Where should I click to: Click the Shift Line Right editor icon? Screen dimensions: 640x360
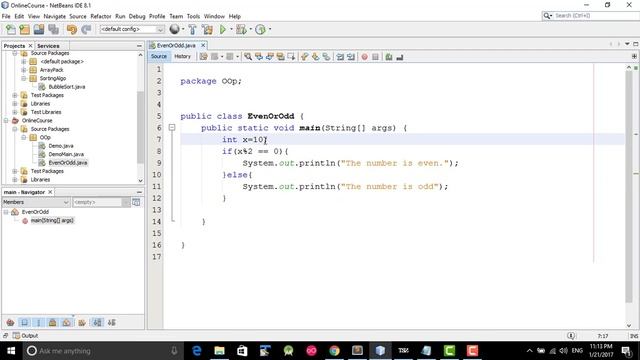point(351,57)
